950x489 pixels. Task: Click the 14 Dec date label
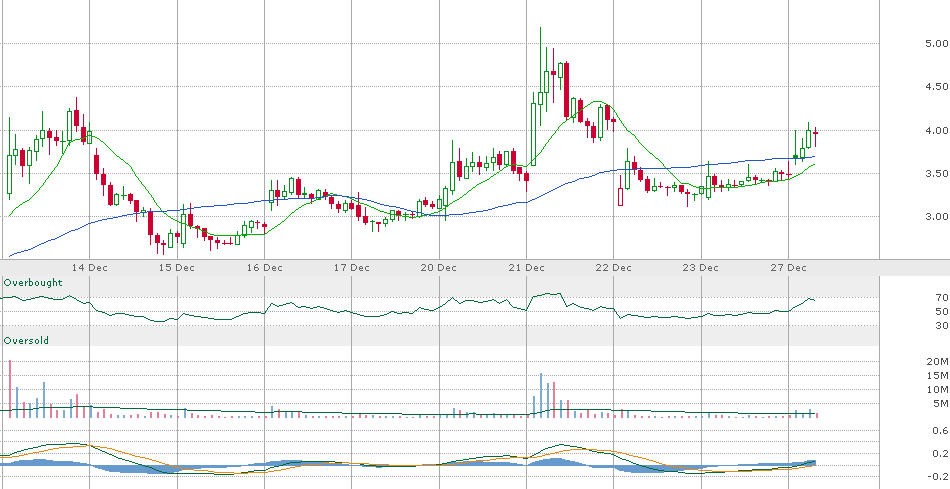[90, 268]
